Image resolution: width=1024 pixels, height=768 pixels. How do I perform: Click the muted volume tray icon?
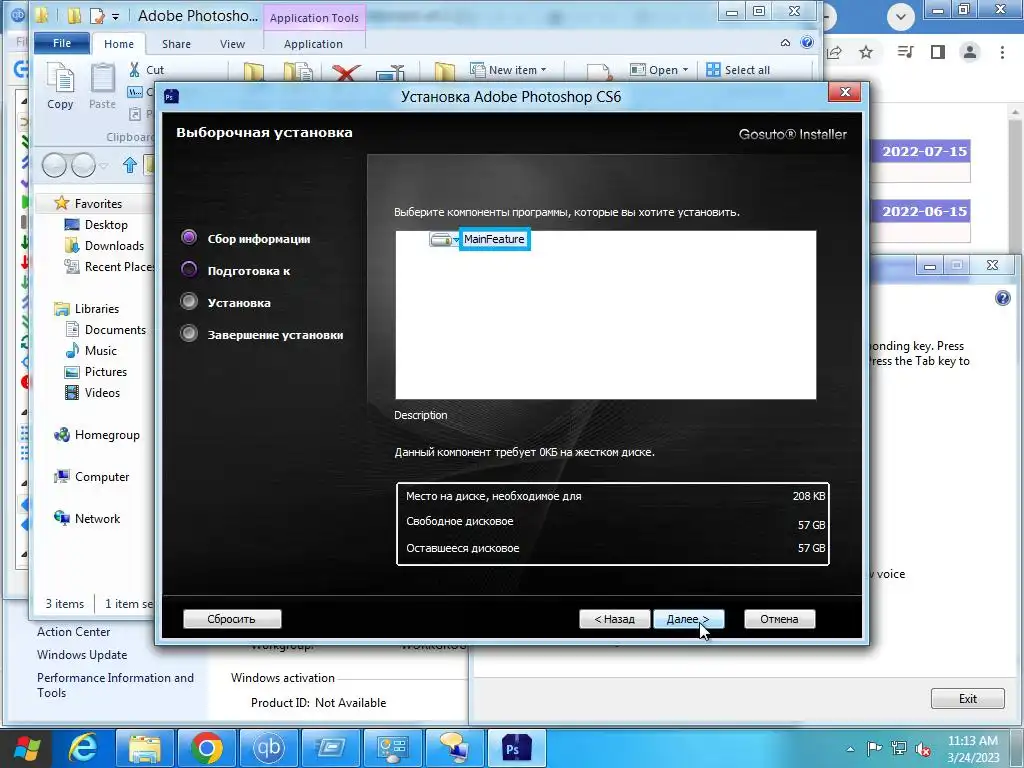923,748
